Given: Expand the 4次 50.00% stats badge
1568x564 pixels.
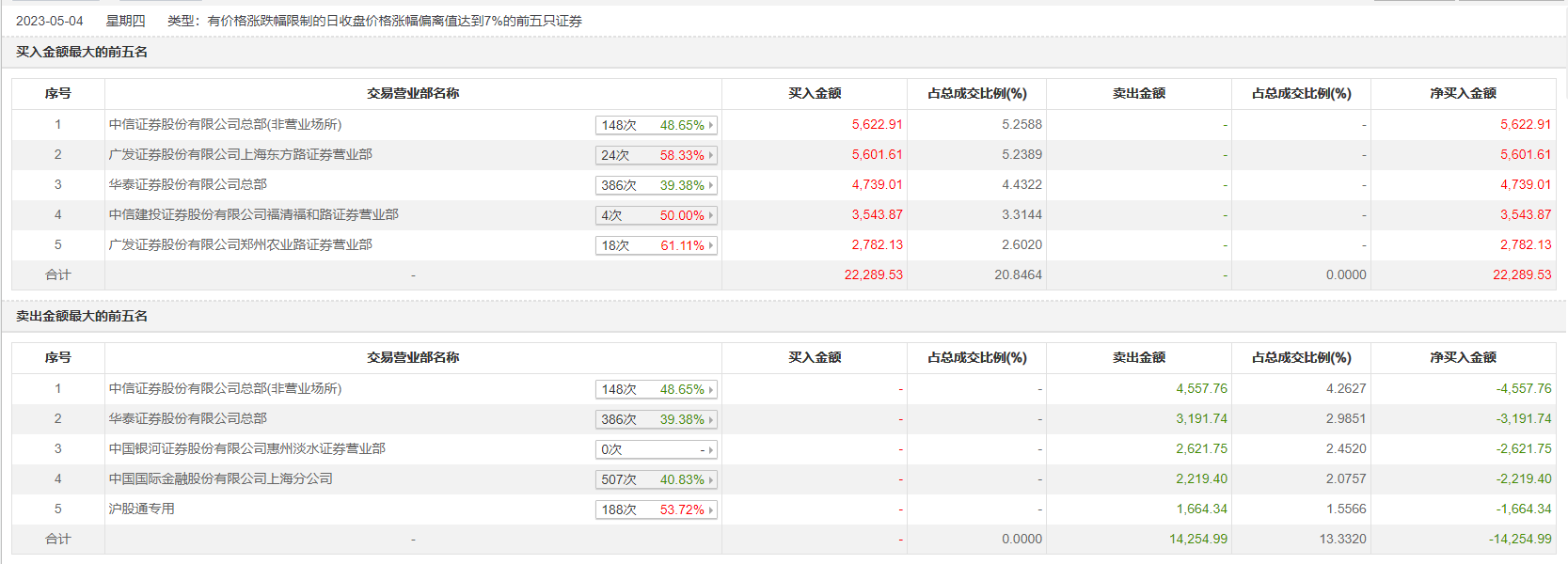Looking at the screenshot, I should click(656, 215).
